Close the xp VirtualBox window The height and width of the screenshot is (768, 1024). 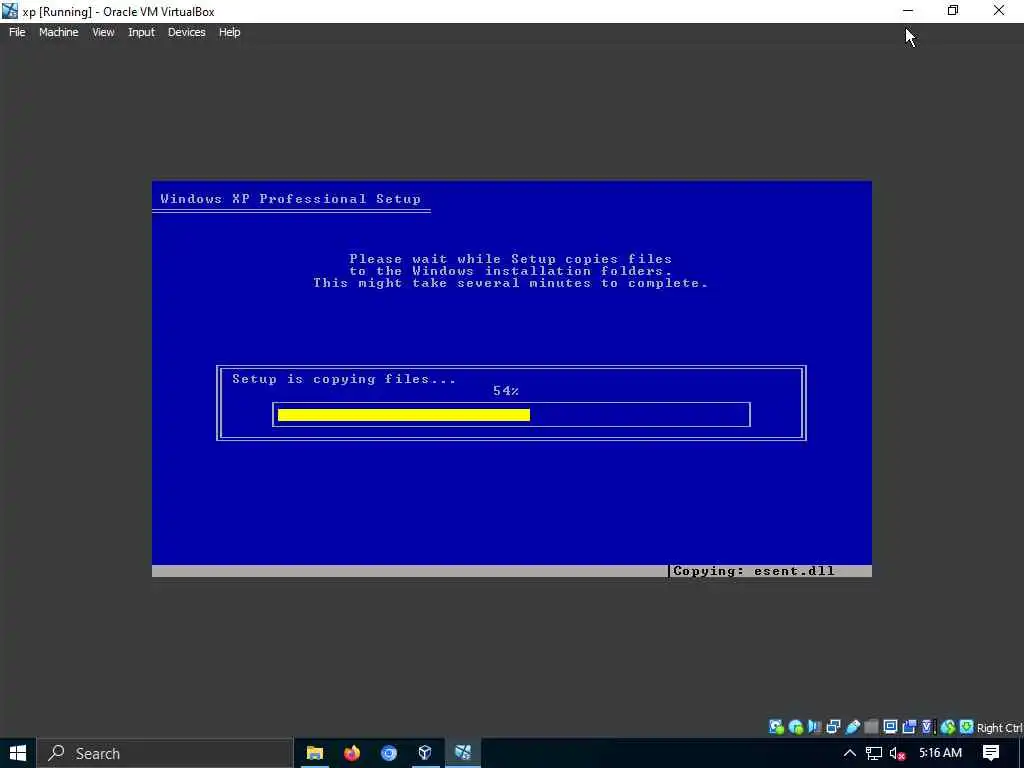pyautogui.click(x=999, y=11)
